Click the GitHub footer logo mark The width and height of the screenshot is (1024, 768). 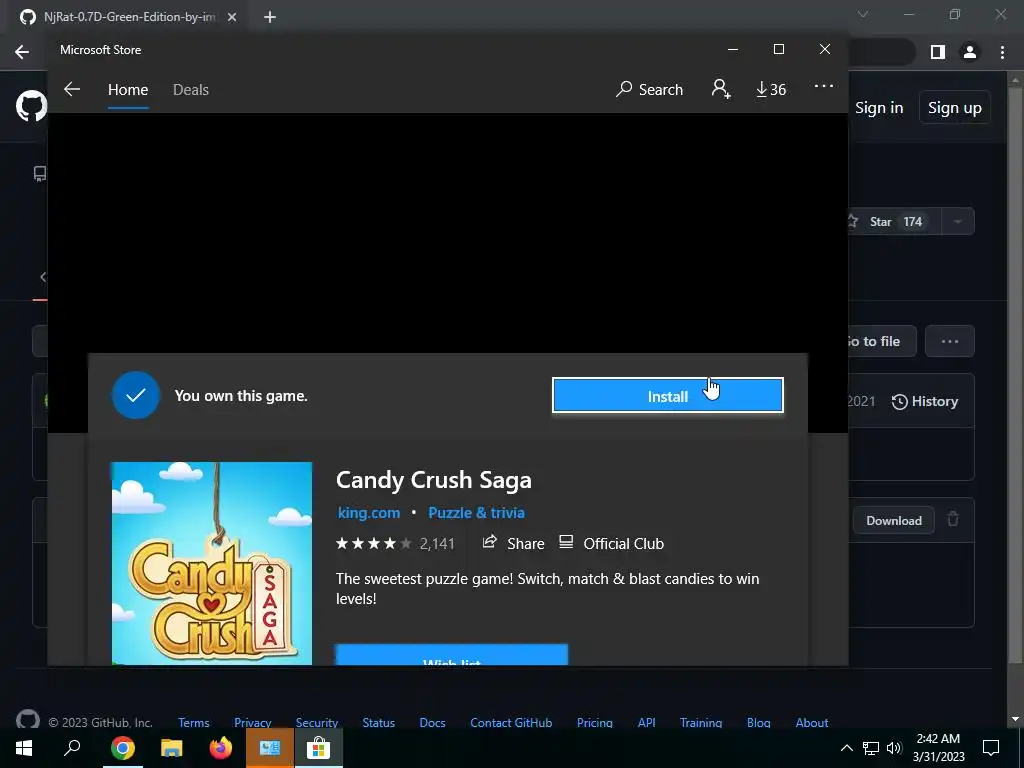click(x=27, y=719)
